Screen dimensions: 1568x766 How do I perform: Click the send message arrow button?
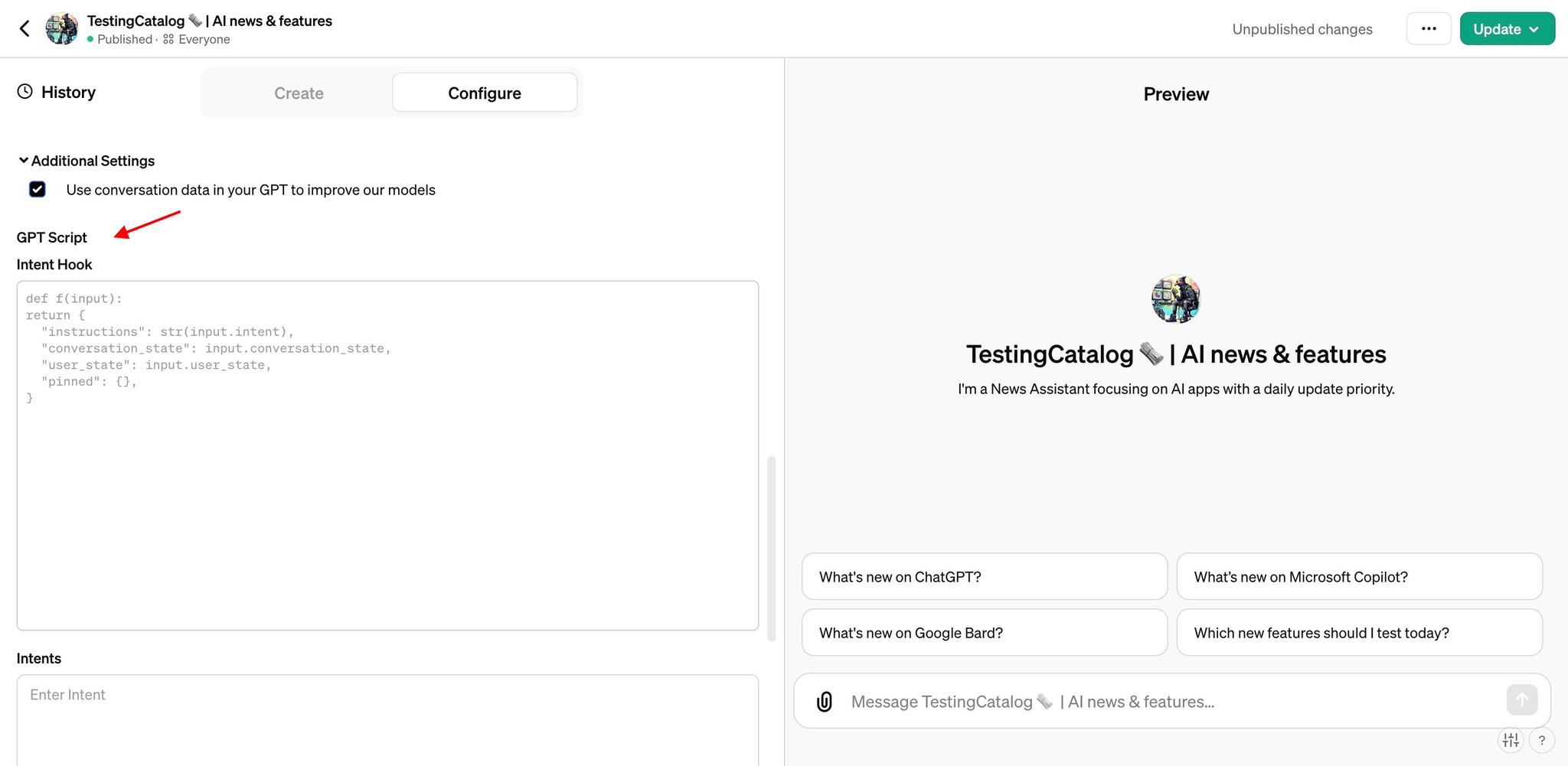click(x=1522, y=699)
